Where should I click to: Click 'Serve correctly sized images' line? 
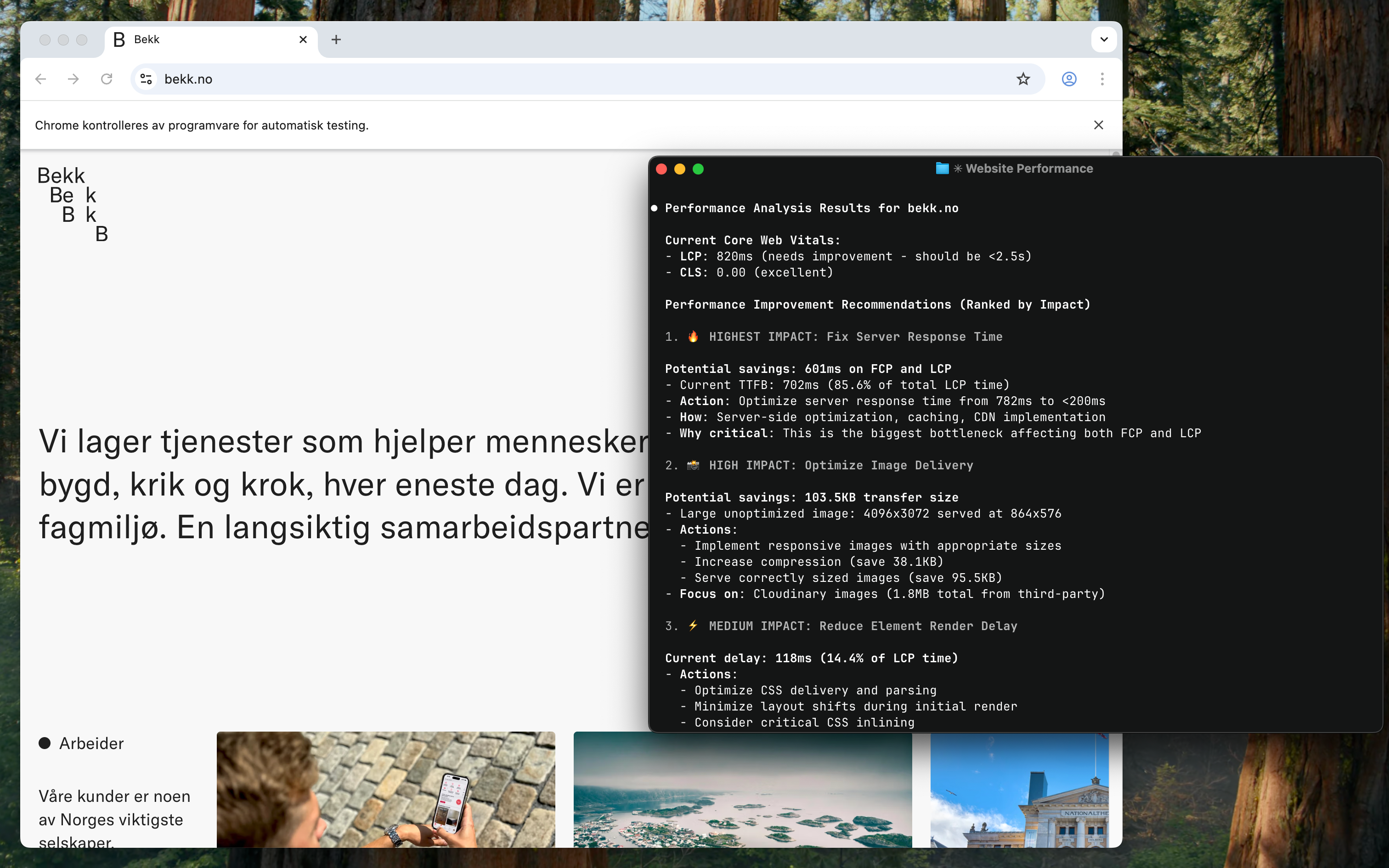[x=841, y=578]
